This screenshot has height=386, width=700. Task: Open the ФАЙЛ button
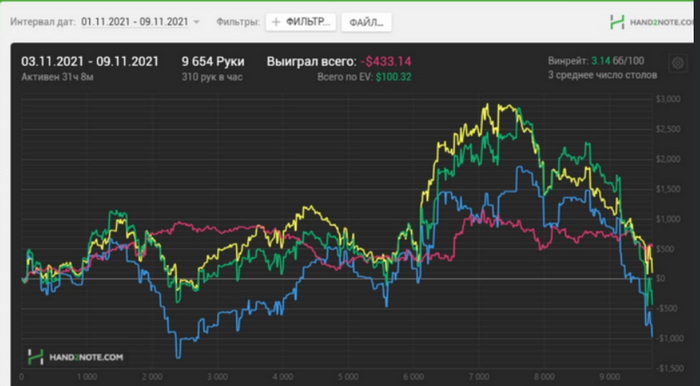[367, 22]
